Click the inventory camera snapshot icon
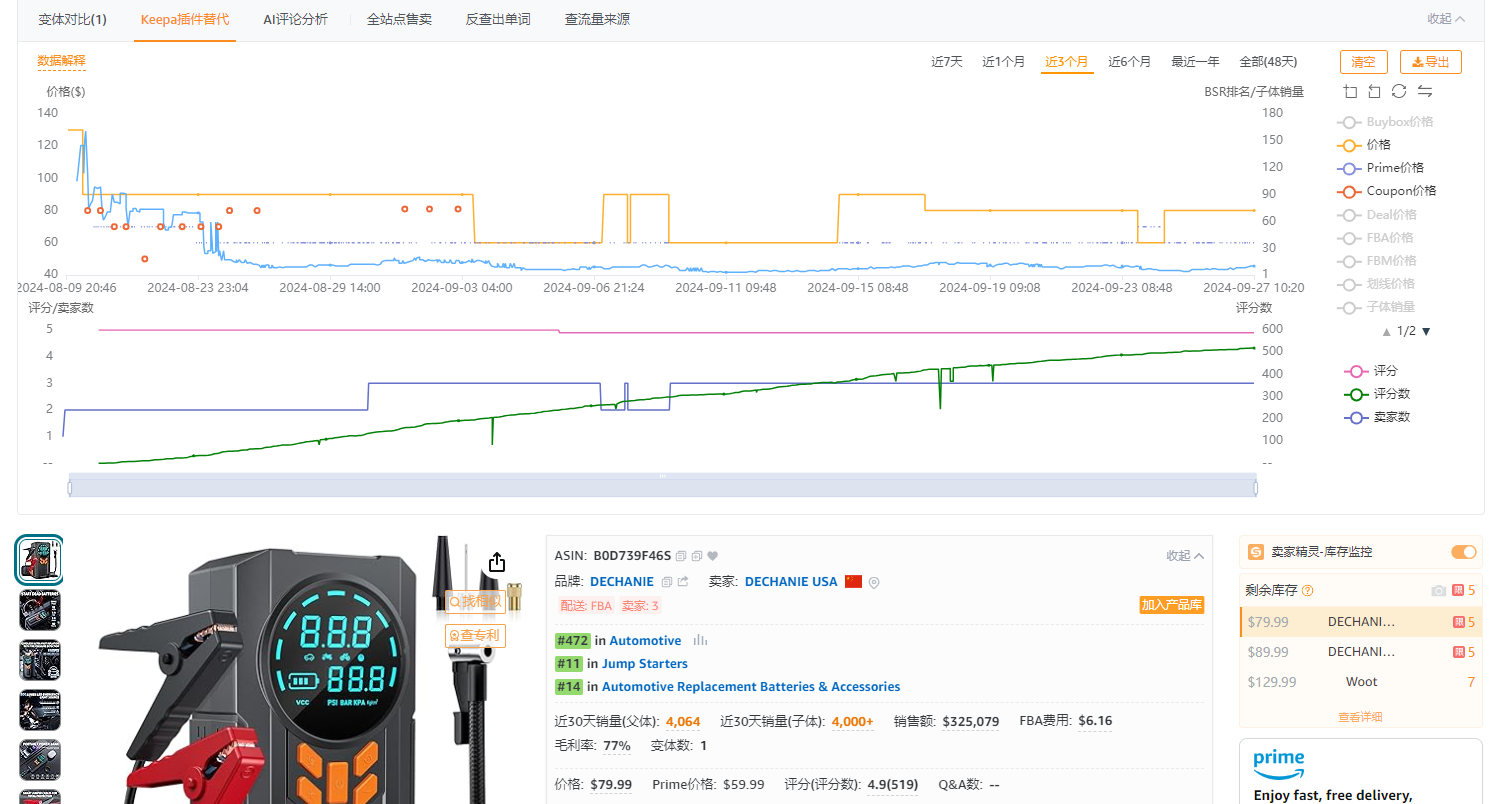The width and height of the screenshot is (1502, 804). pyautogui.click(x=1438, y=590)
